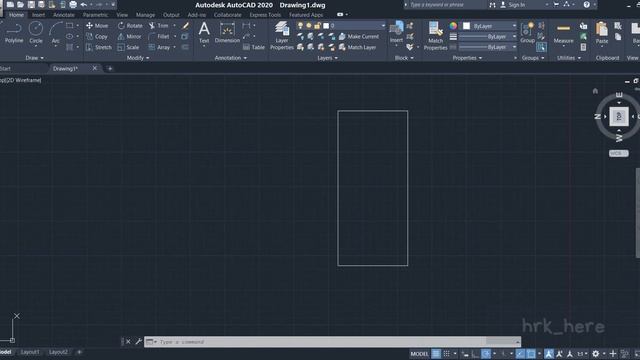Click Match Layer button
640x360 pixels.
357,47
